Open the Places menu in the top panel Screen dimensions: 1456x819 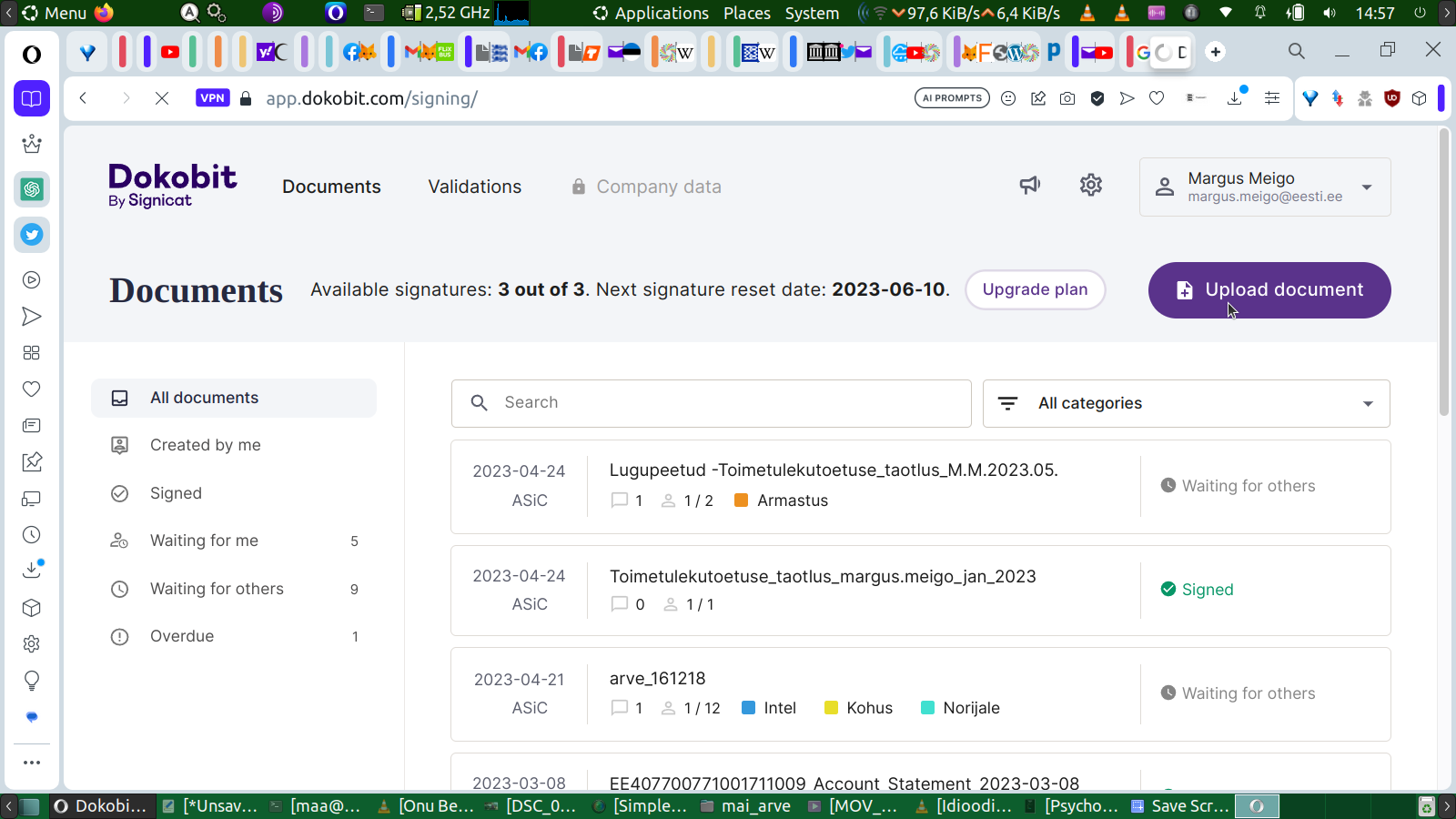point(747,13)
